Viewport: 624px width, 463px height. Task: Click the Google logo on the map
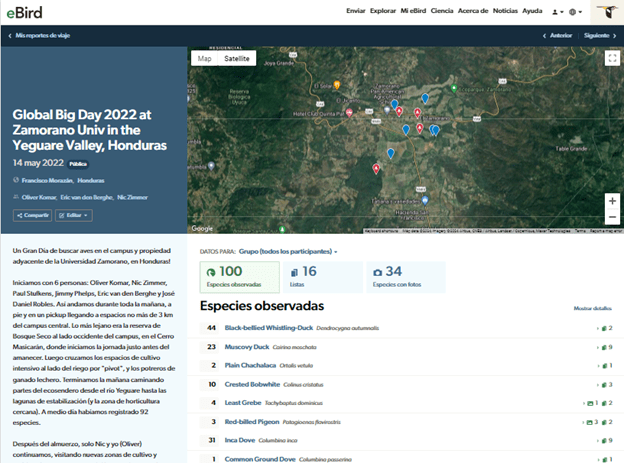pos(202,229)
